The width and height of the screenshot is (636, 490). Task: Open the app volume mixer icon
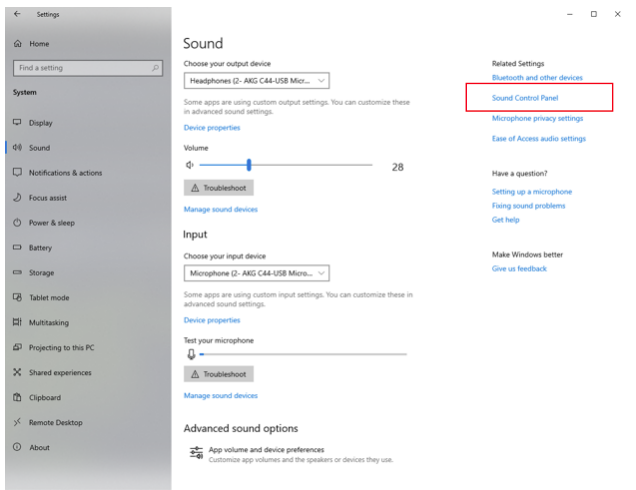[196, 454]
